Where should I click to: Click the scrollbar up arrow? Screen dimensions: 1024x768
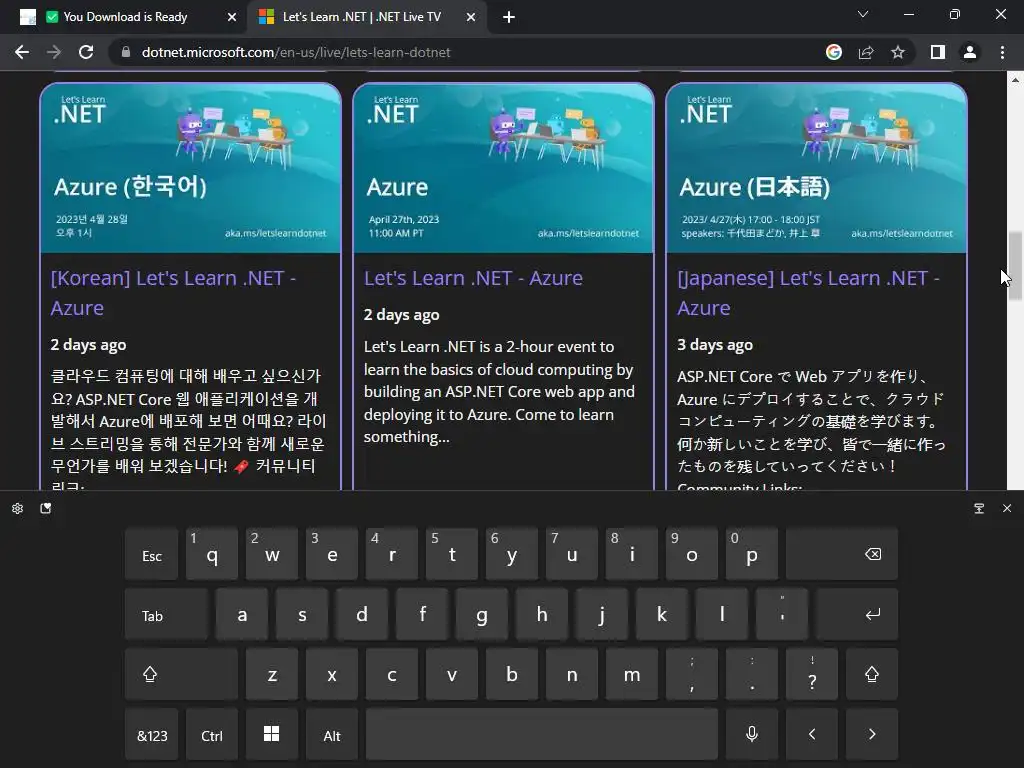(1015, 80)
